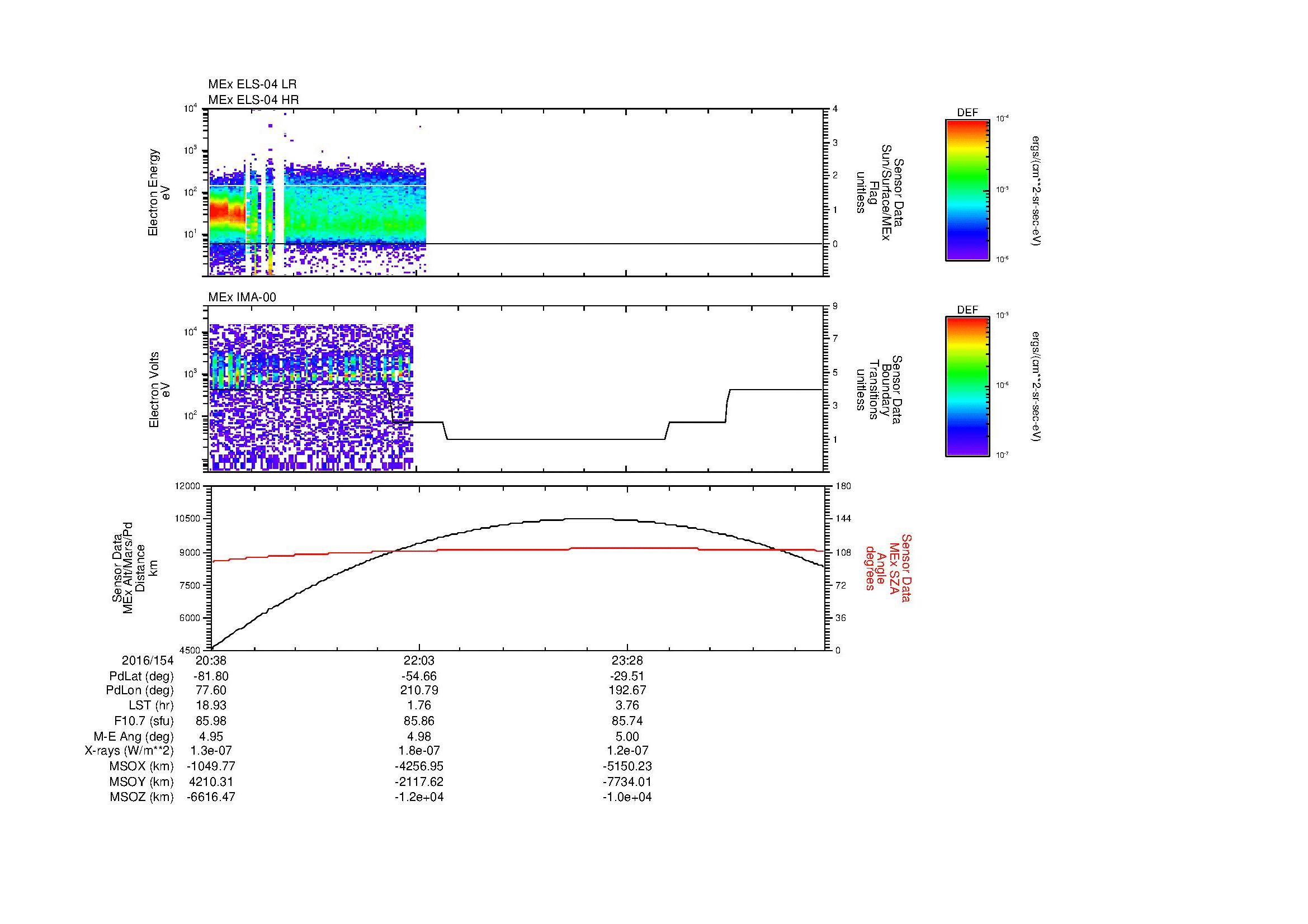Click the PdLon value 210.79
1308x924 pixels.
(419, 691)
